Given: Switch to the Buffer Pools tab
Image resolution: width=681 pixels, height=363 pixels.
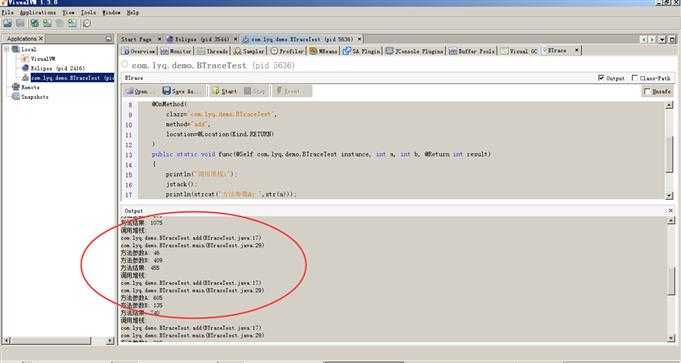Looking at the screenshot, I should point(472,51).
